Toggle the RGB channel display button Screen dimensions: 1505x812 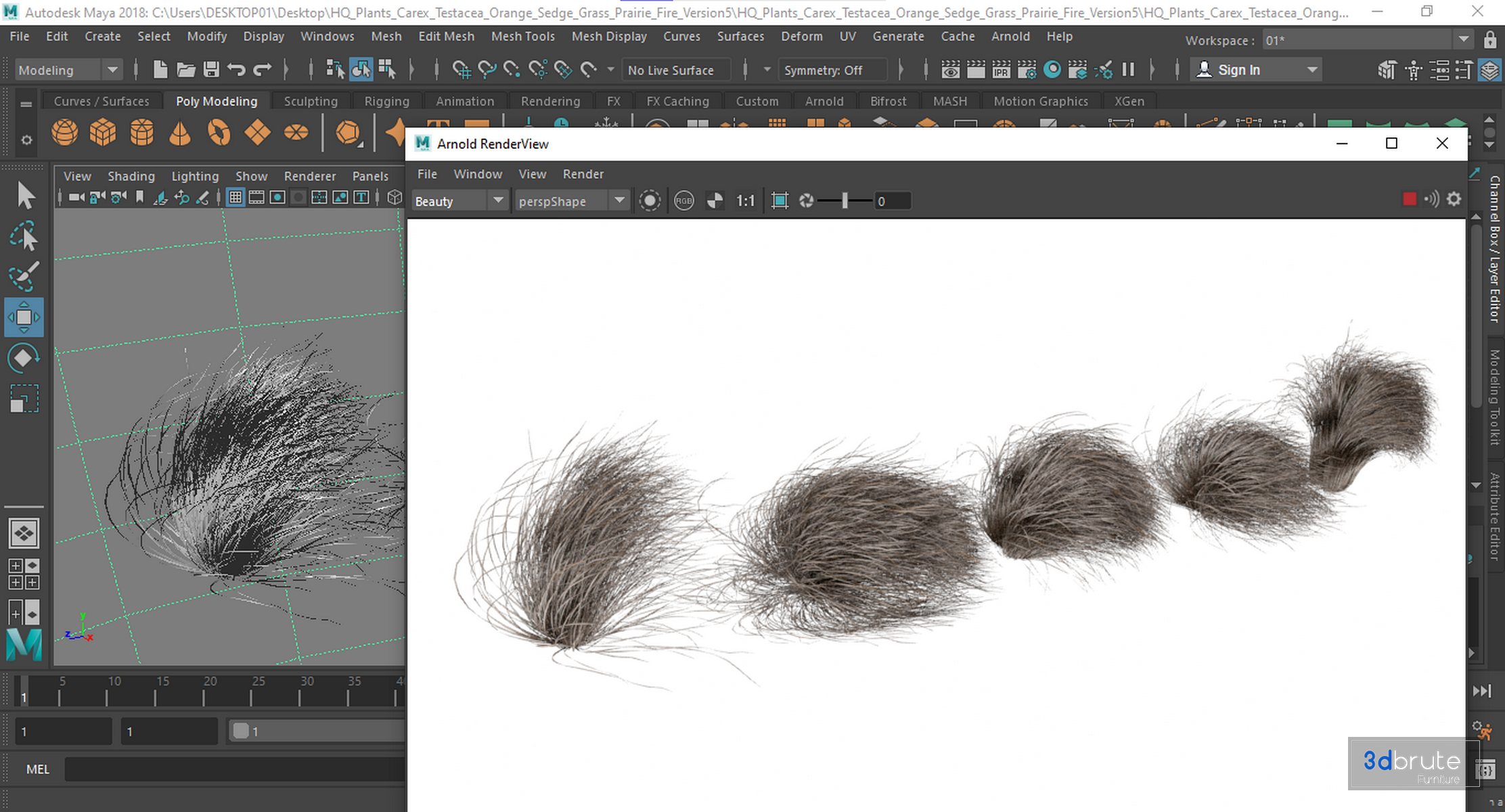point(684,201)
